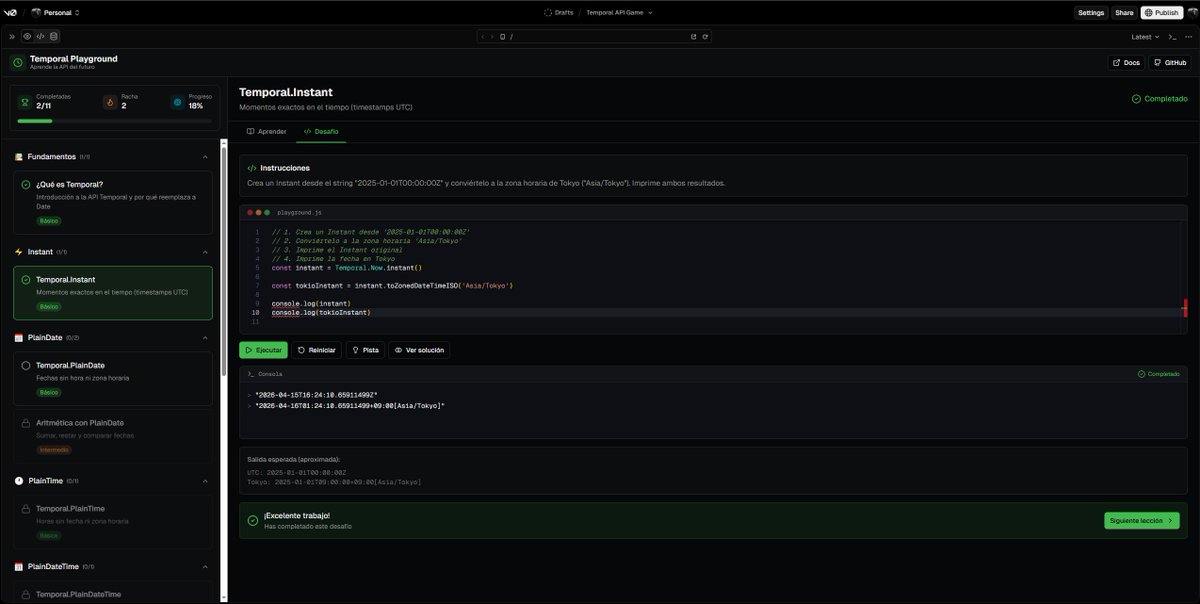The width and height of the screenshot is (1200, 604).
Task: Click the Progreso target icon
Action: pyautogui.click(x=177, y=101)
